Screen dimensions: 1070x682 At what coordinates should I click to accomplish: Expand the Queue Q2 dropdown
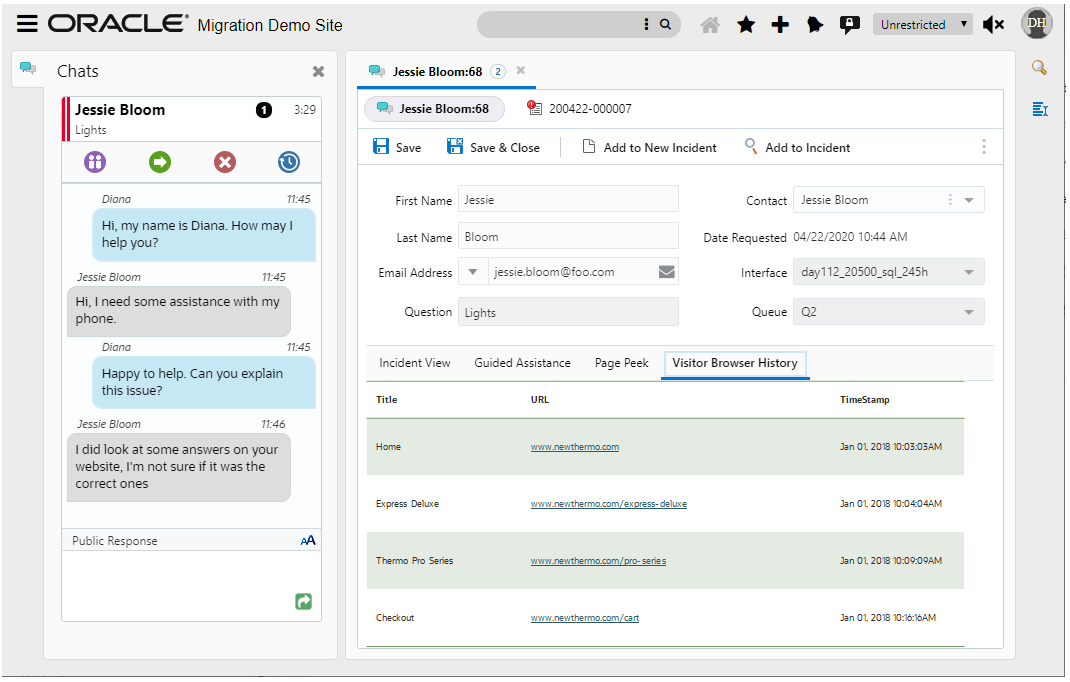pos(968,313)
